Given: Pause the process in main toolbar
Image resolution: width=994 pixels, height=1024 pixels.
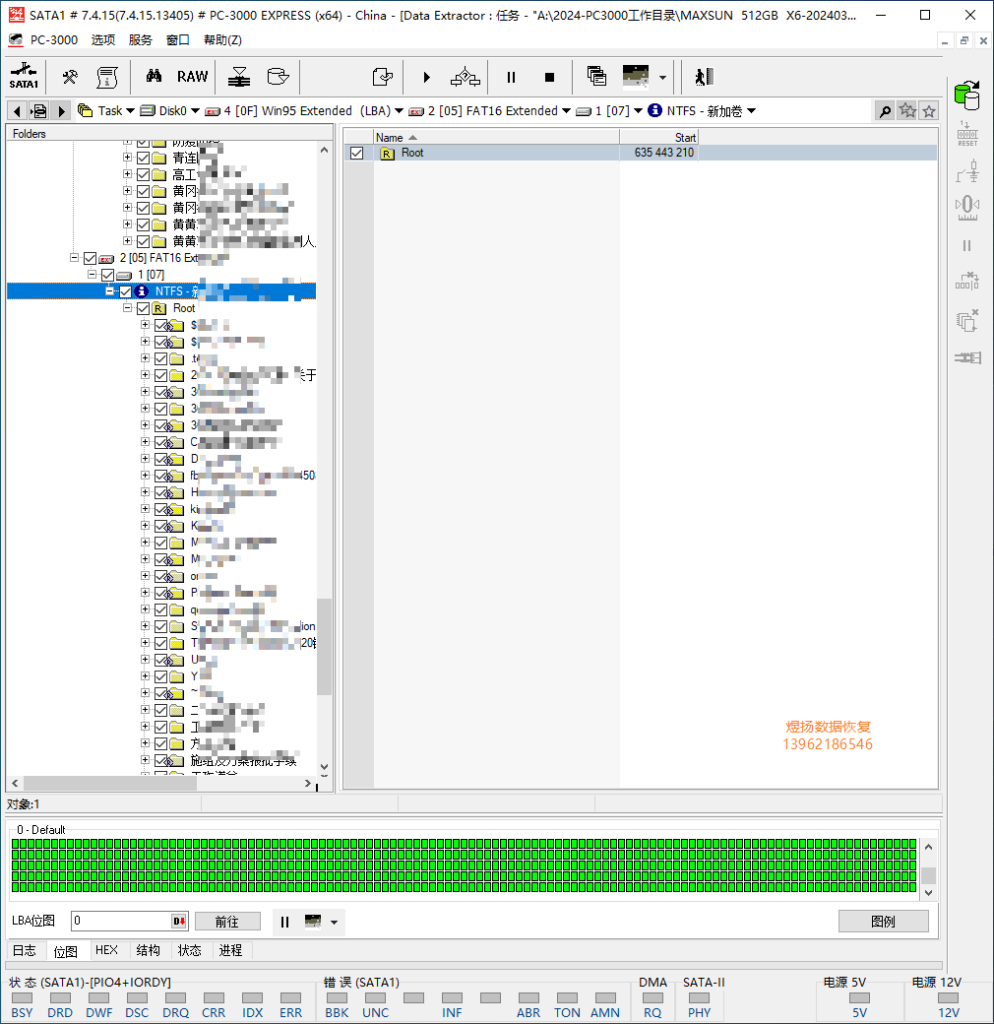Looking at the screenshot, I should tap(511, 78).
